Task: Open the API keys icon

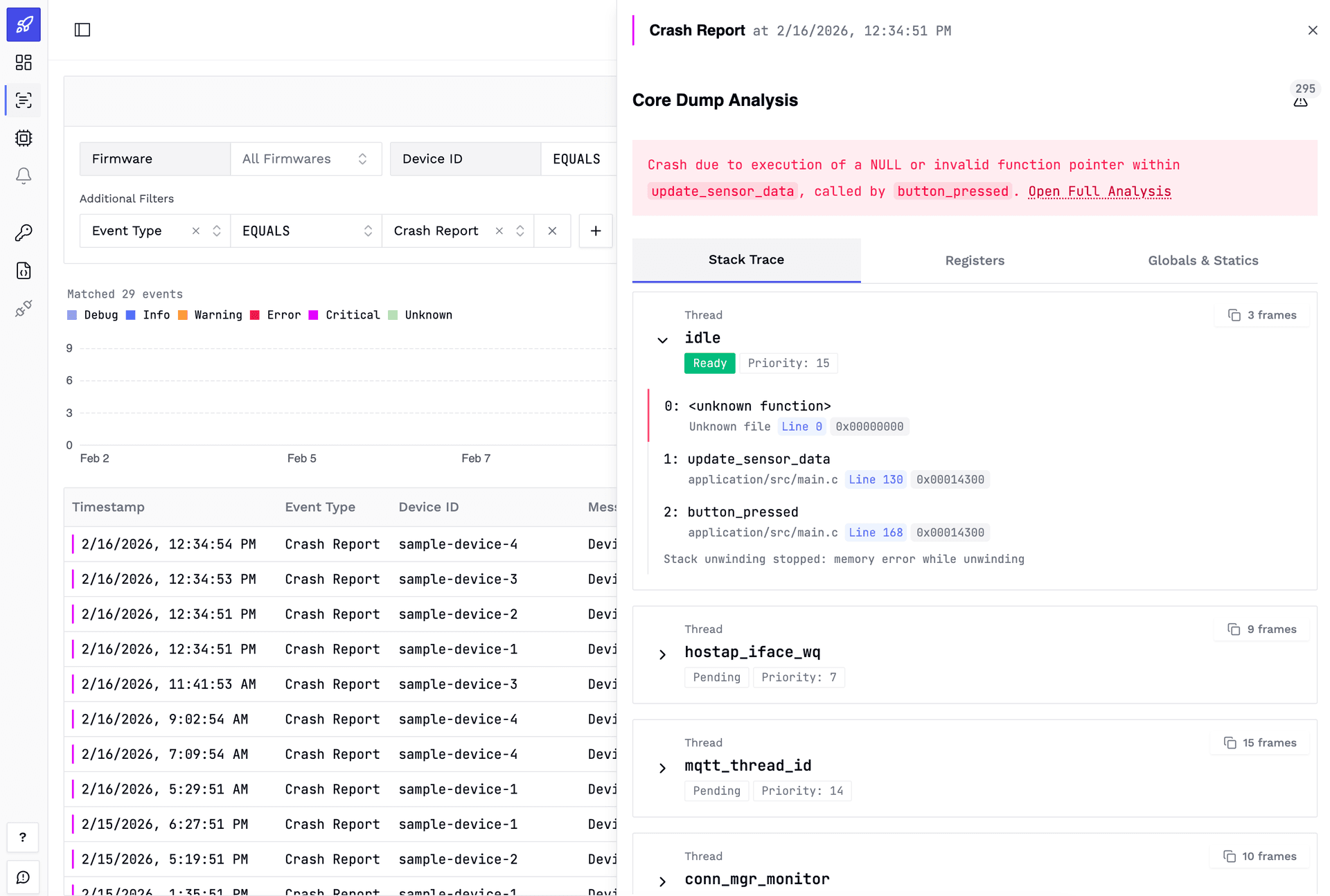Action: [24, 233]
